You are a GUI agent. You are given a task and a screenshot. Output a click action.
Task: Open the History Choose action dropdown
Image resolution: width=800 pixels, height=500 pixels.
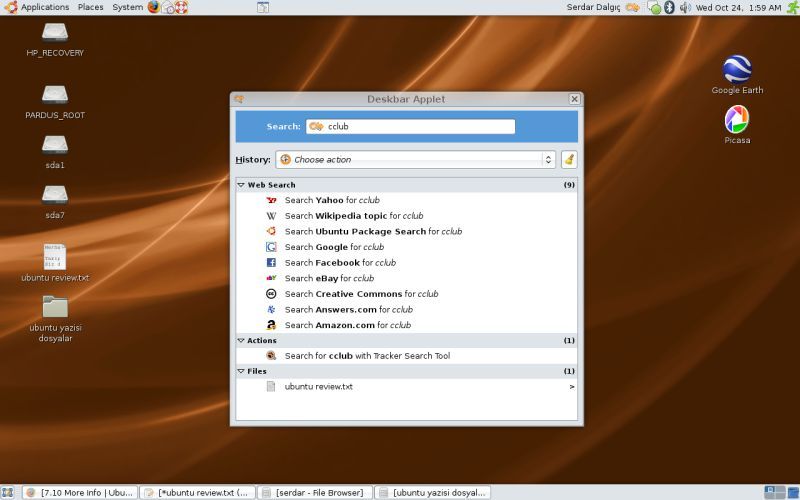point(415,159)
